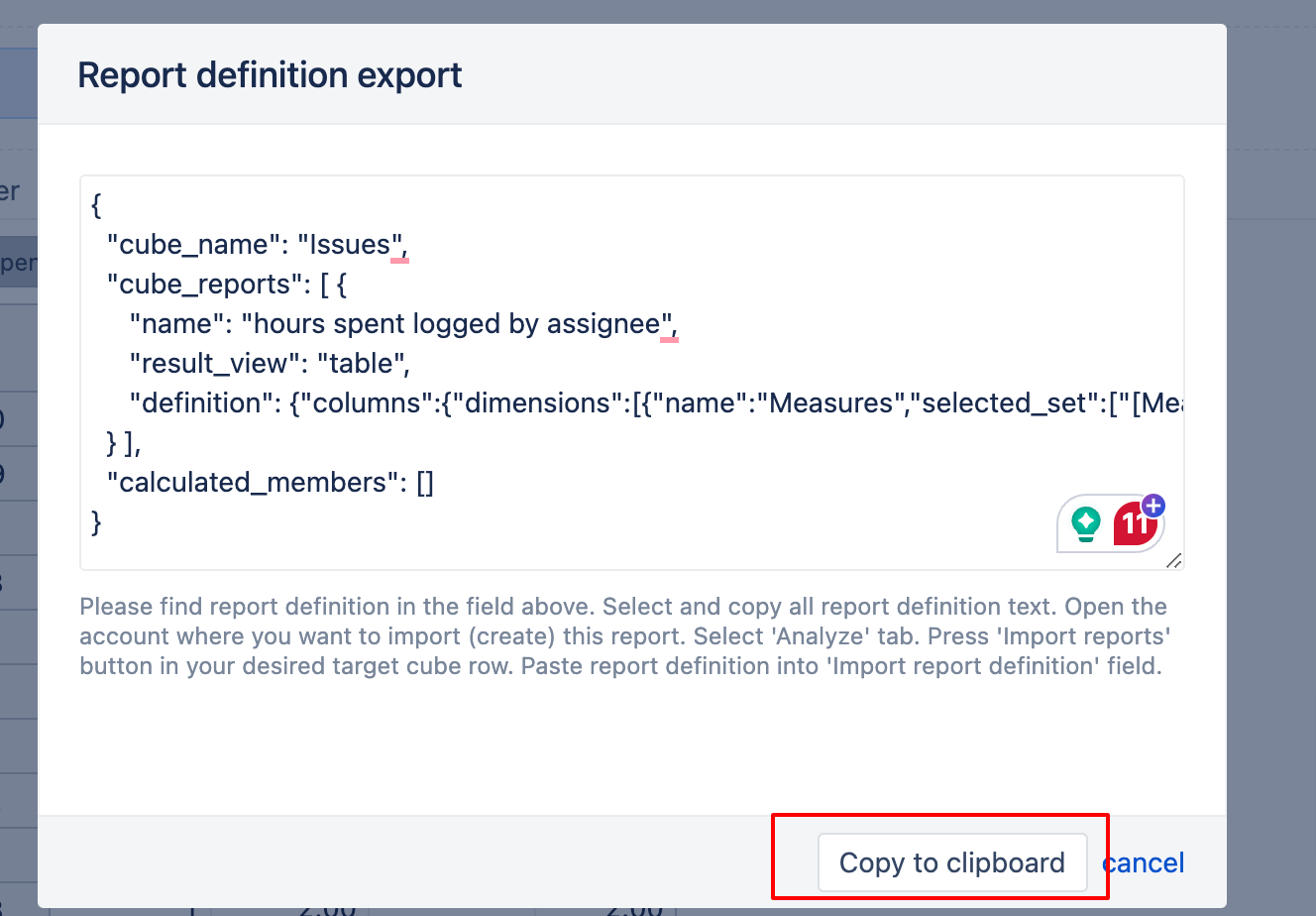Click the closing brace on last line
1316x916 pixels.
click(96, 522)
